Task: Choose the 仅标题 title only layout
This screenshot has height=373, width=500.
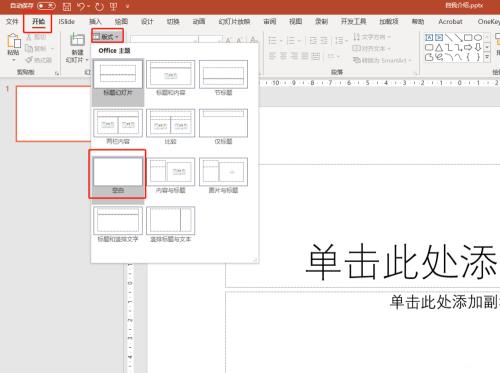Action: (x=223, y=127)
